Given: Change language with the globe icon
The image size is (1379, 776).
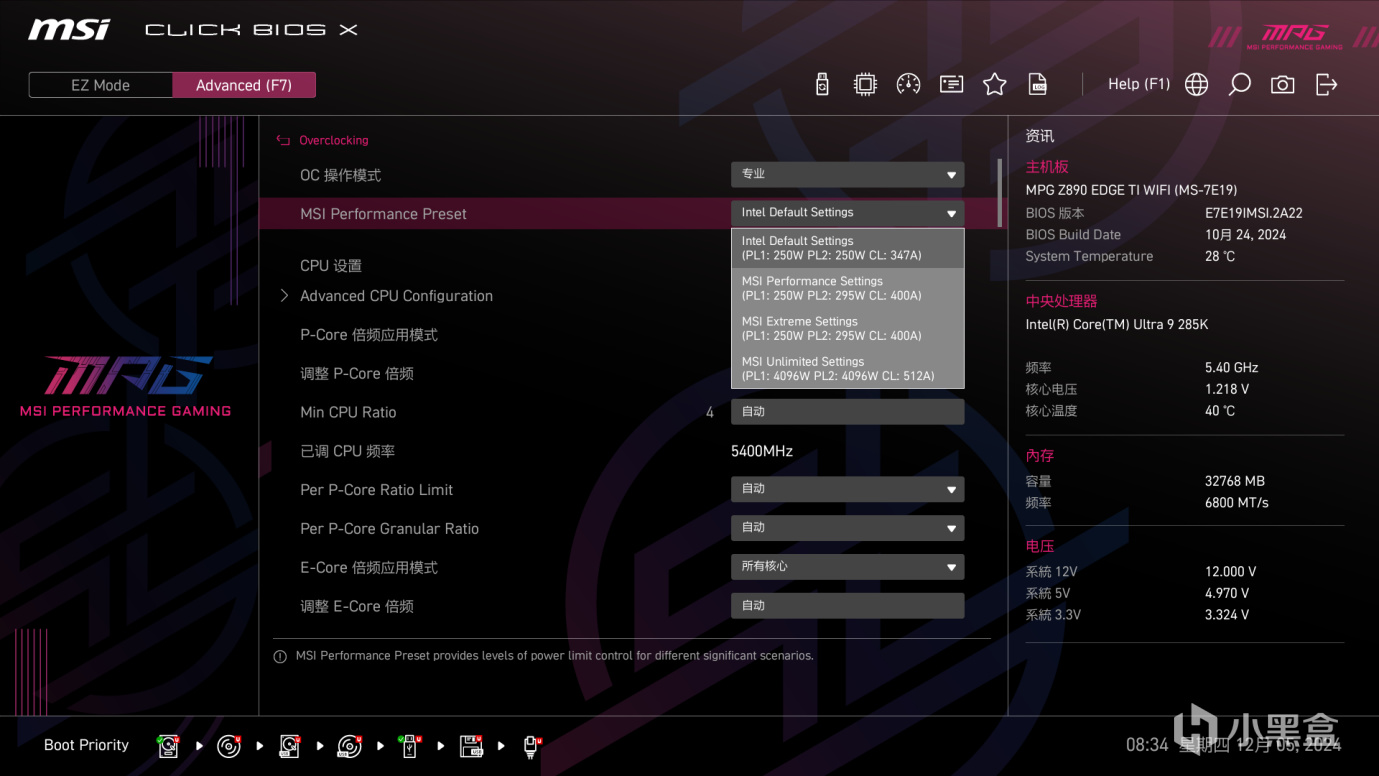Looking at the screenshot, I should 1196,85.
